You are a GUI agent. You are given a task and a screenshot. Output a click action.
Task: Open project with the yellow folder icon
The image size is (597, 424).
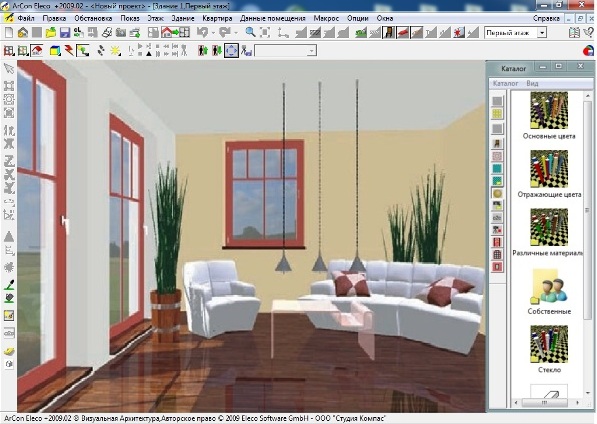click(51, 33)
